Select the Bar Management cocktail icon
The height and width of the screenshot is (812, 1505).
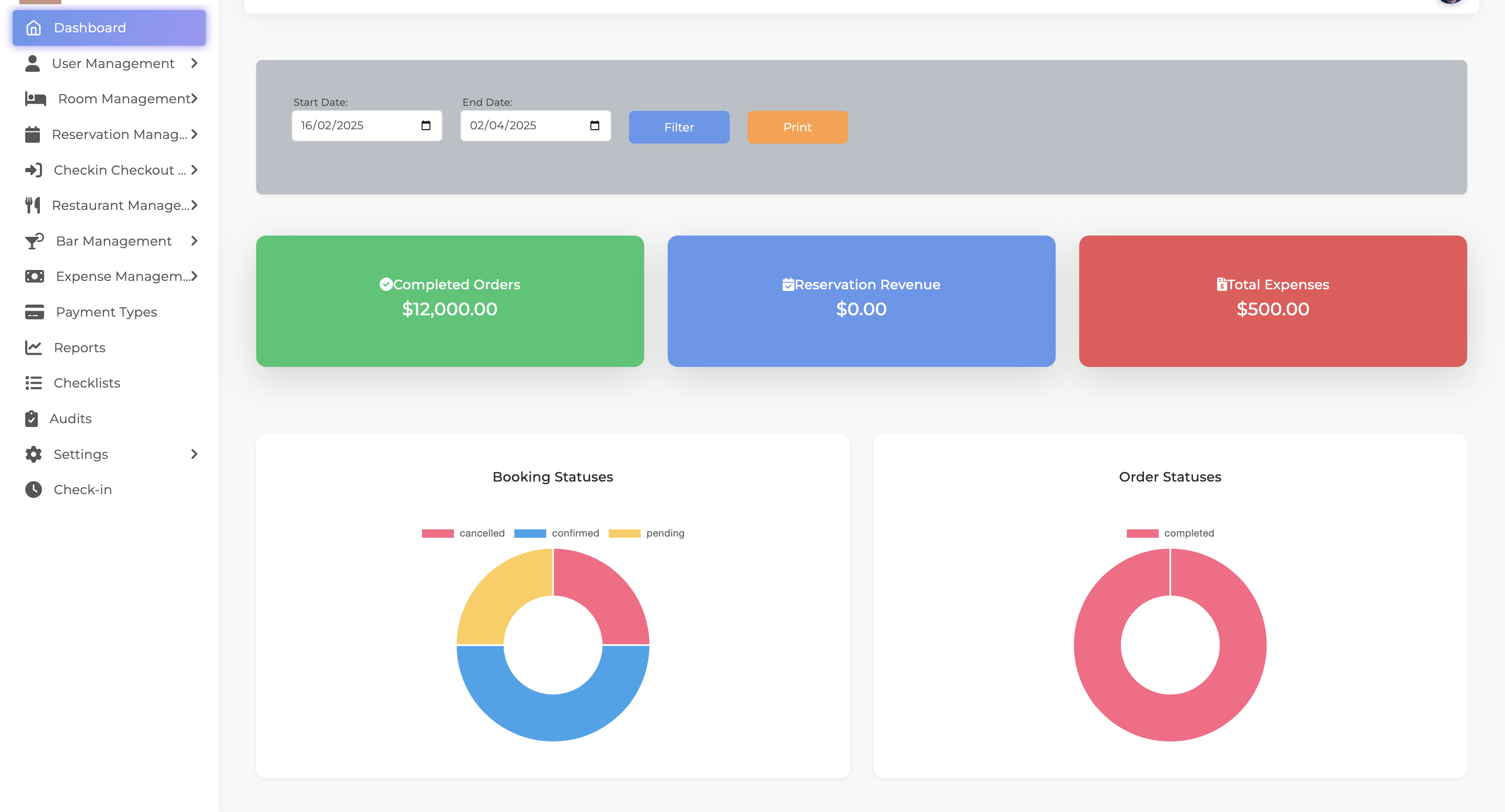[33, 241]
